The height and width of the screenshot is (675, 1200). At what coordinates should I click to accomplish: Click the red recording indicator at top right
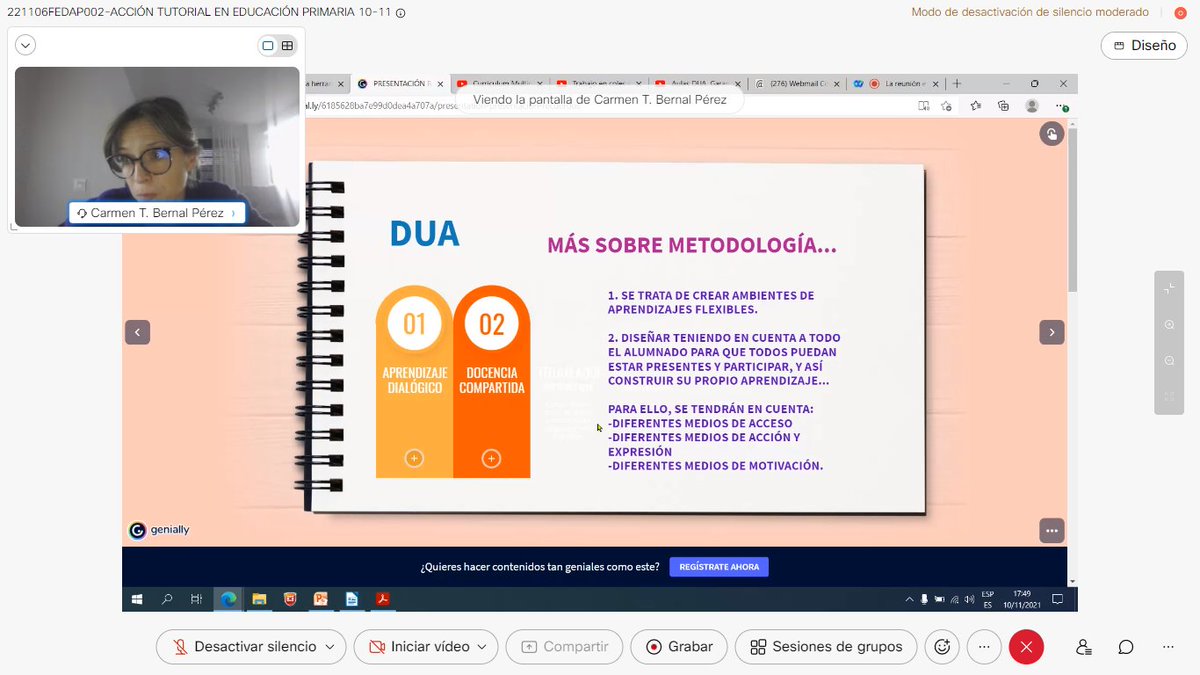[1181, 13]
